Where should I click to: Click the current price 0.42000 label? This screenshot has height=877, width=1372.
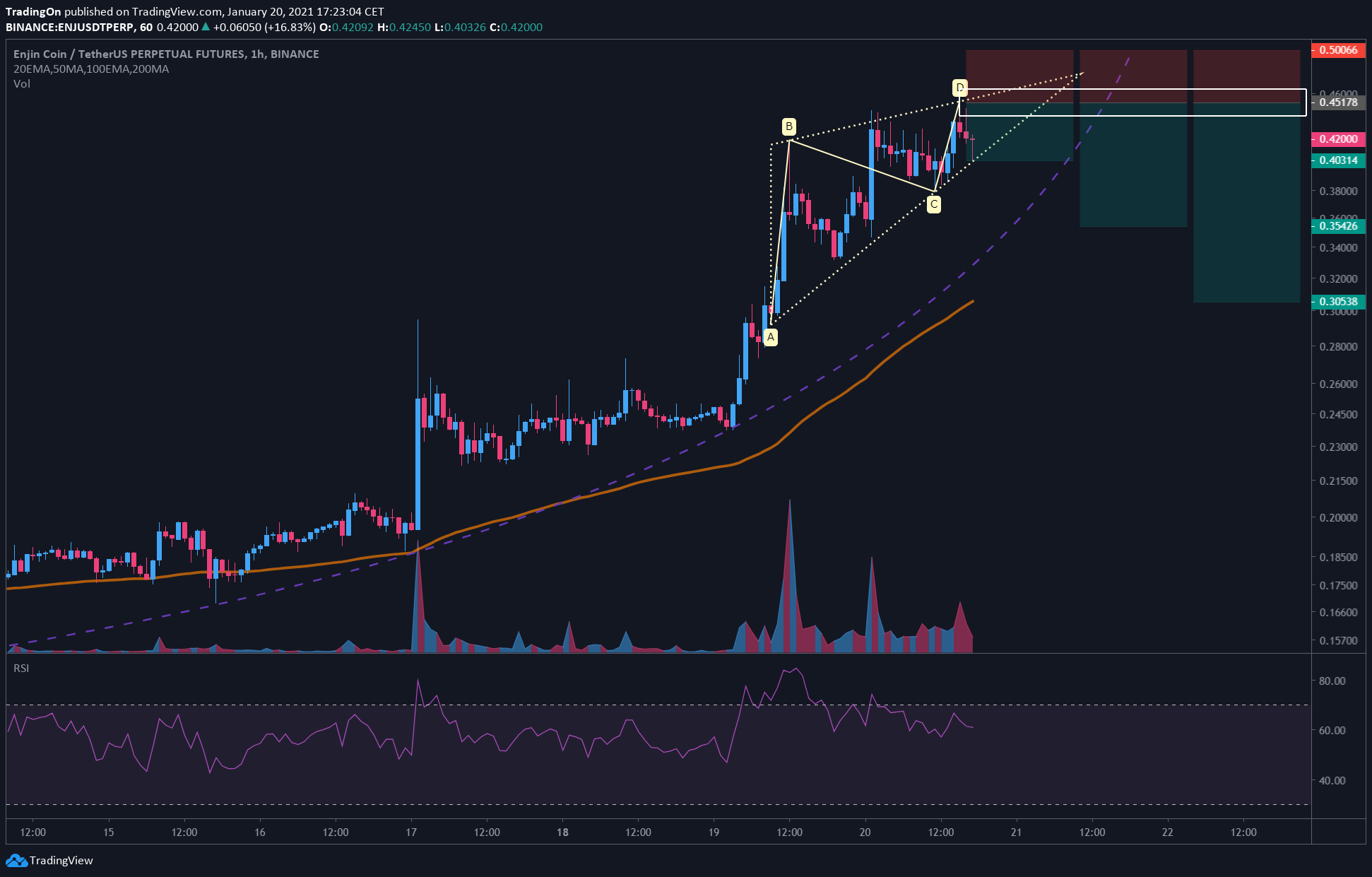point(1337,139)
